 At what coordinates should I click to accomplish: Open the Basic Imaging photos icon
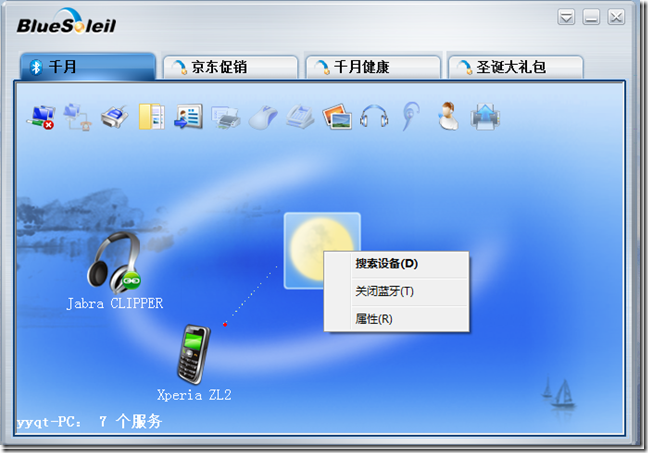(337, 117)
